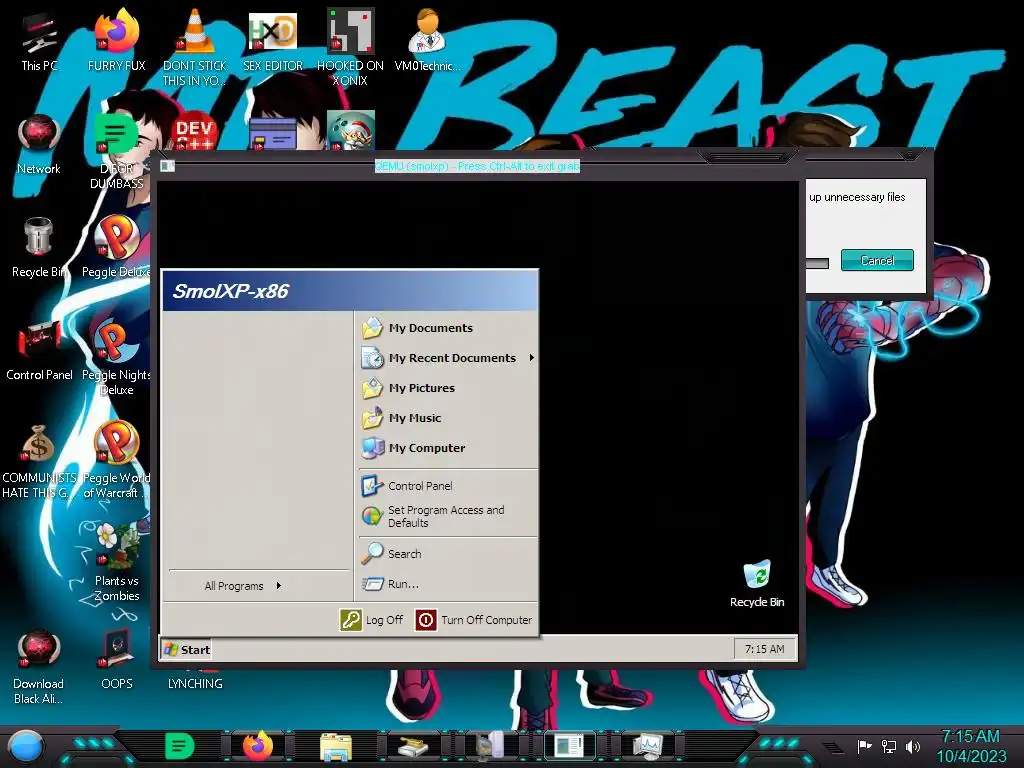Open the purple card desktop shortcut
1024x768 pixels.
[x=272, y=133]
